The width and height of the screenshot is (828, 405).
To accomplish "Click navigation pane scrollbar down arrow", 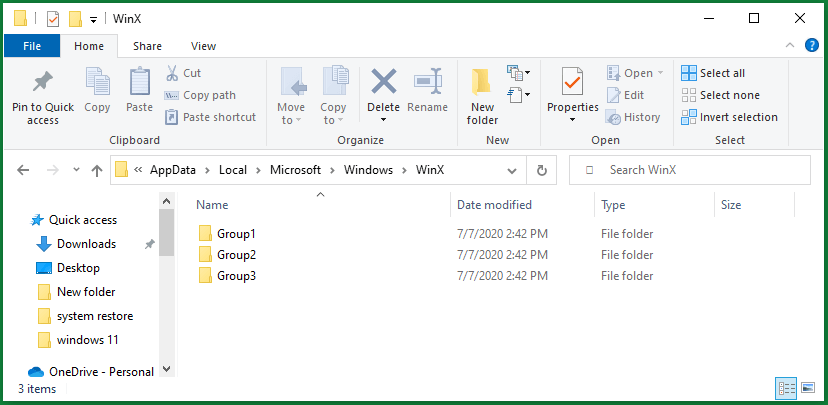I will click(166, 369).
